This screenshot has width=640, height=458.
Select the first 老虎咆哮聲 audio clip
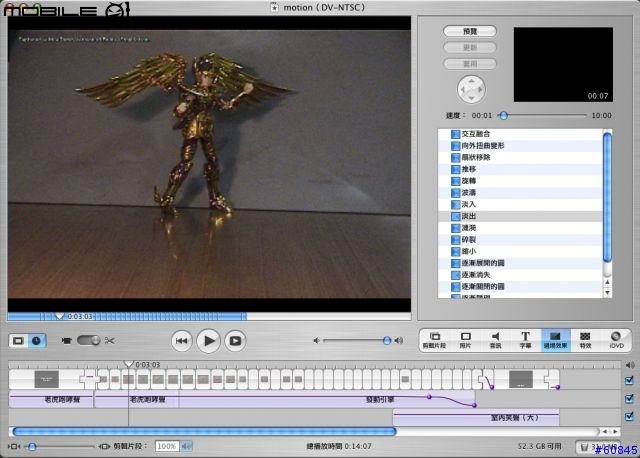51,400
